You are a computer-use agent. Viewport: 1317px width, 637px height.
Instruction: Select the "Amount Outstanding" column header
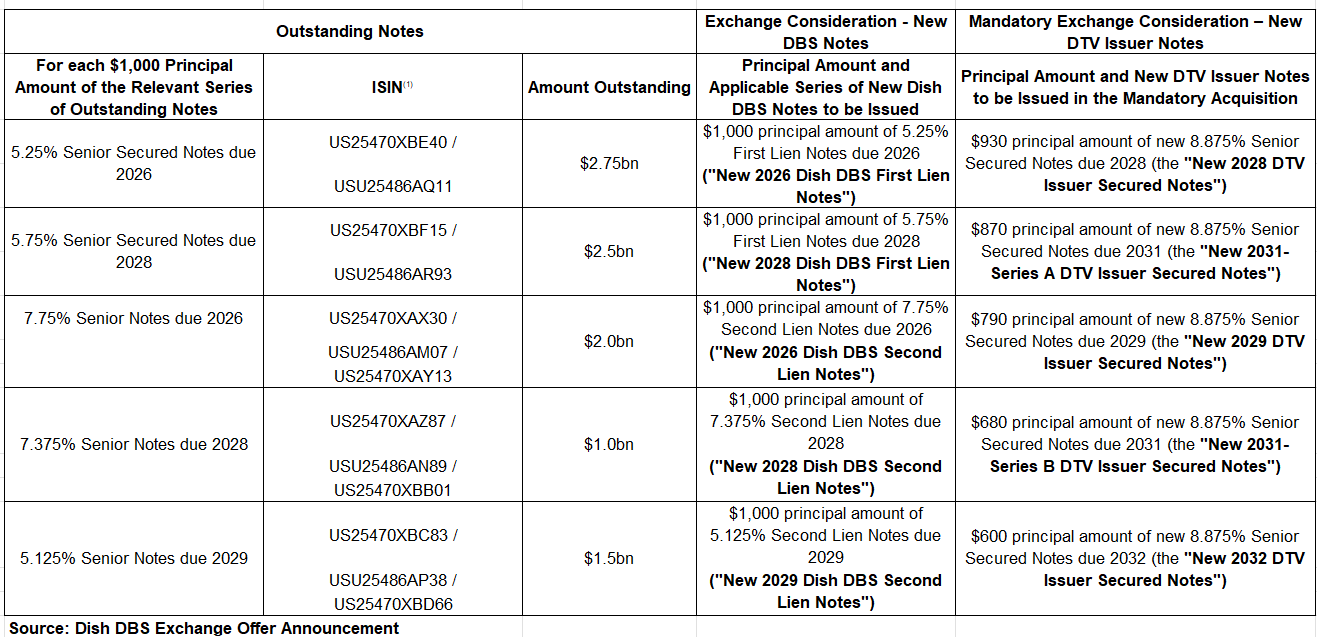click(x=609, y=87)
